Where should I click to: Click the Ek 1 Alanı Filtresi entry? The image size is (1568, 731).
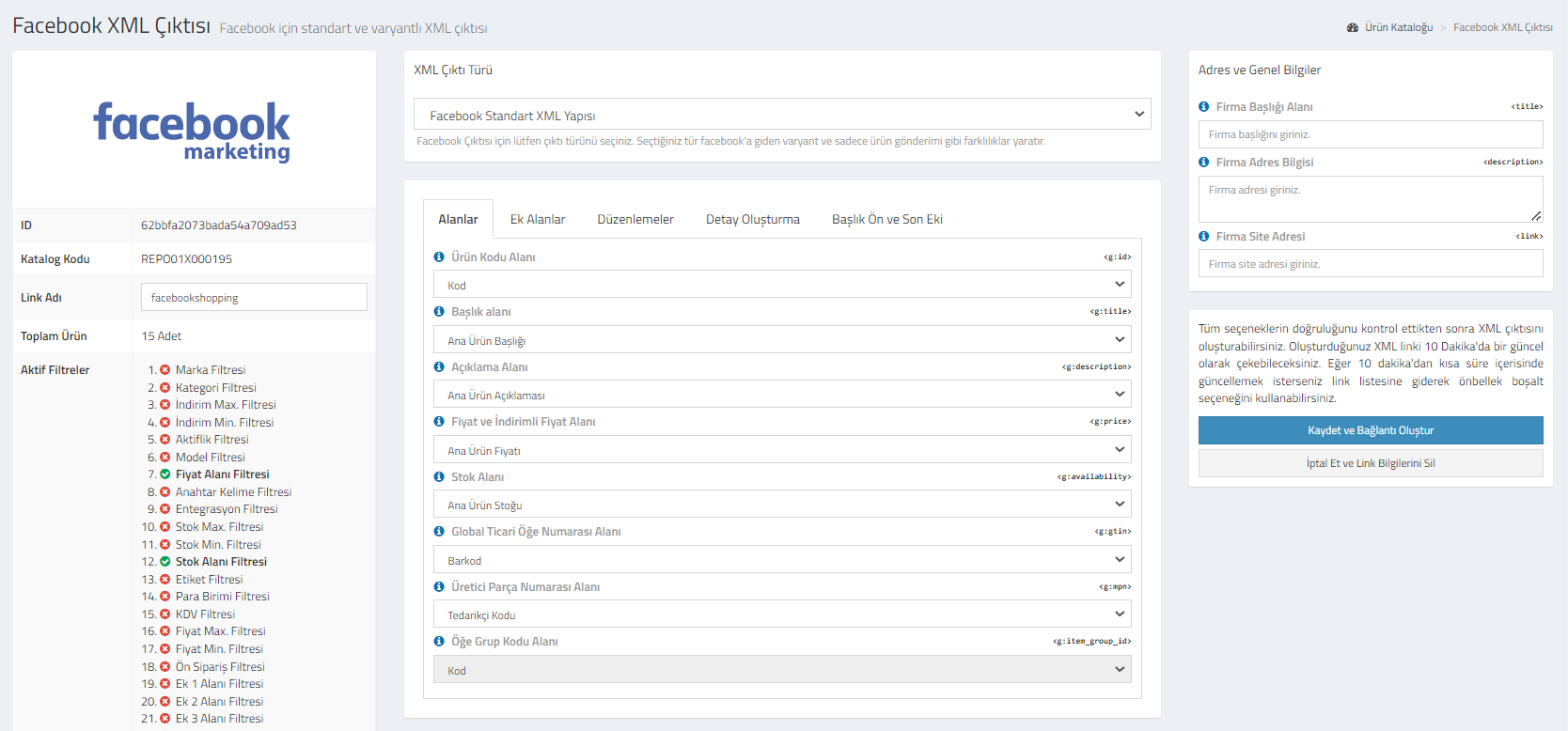click(x=219, y=683)
